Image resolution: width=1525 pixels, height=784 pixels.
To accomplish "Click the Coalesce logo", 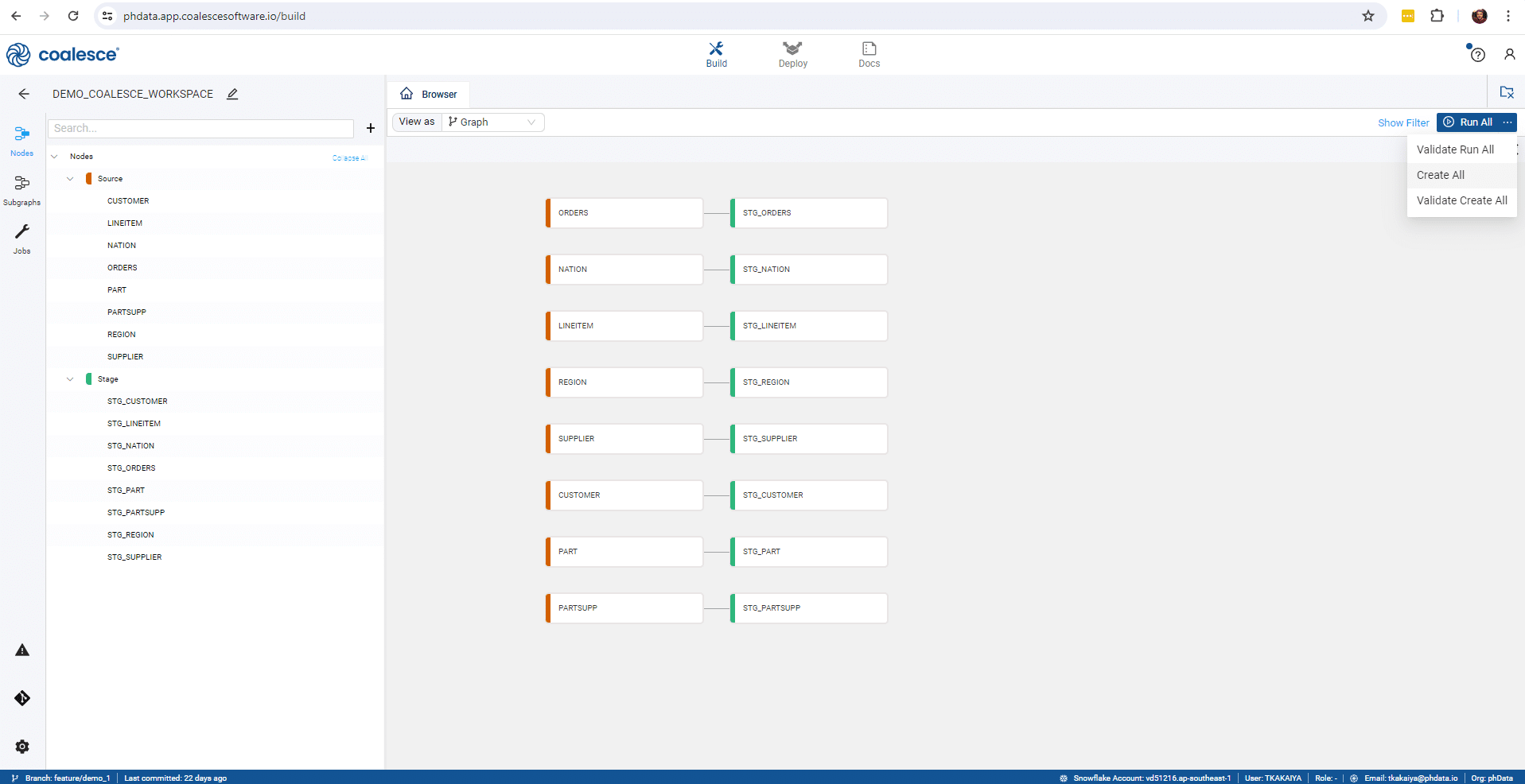I will [x=62, y=54].
